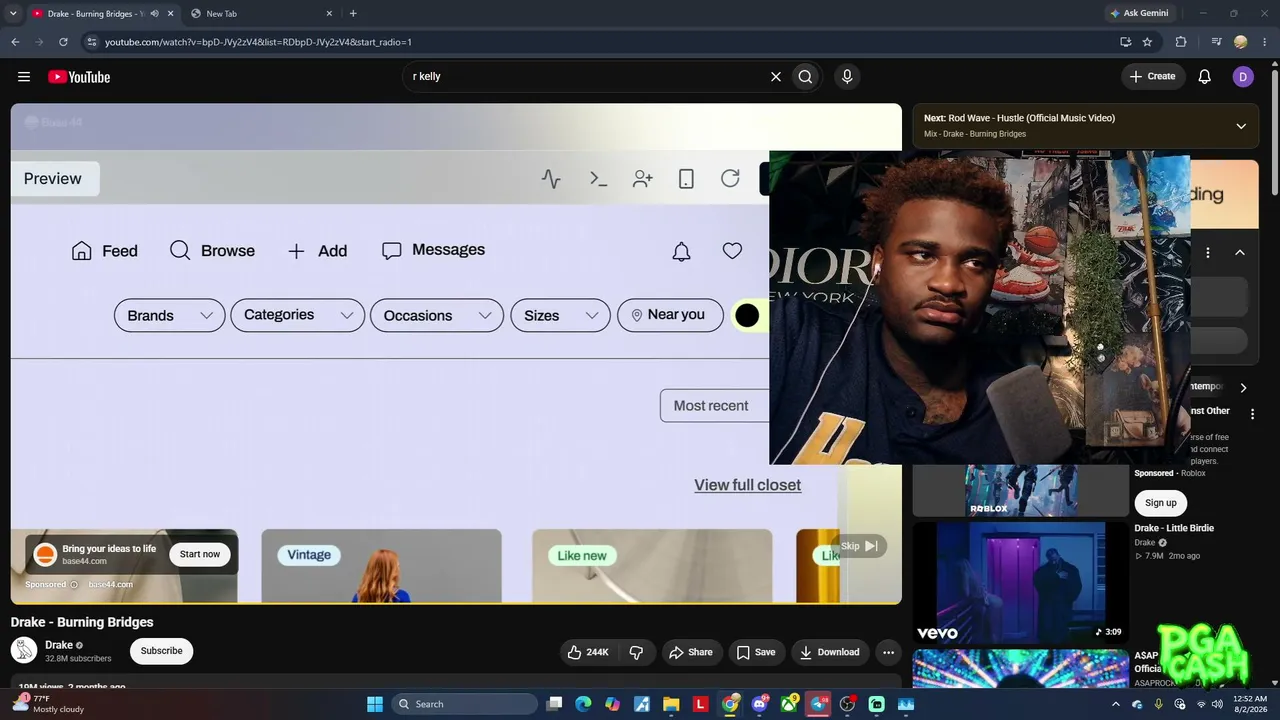Click the address bar URL
The width and height of the screenshot is (1280, 720).
pos(258,42)
